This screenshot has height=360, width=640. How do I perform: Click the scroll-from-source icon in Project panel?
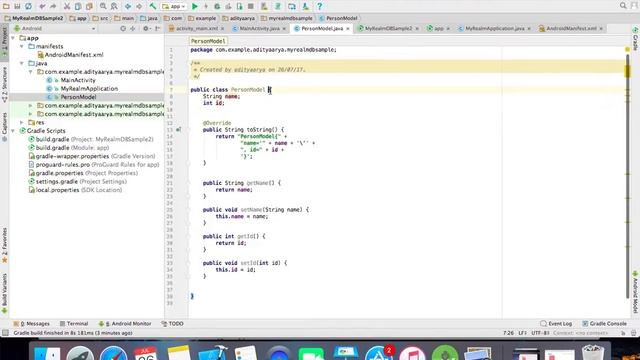click(123, 29)
